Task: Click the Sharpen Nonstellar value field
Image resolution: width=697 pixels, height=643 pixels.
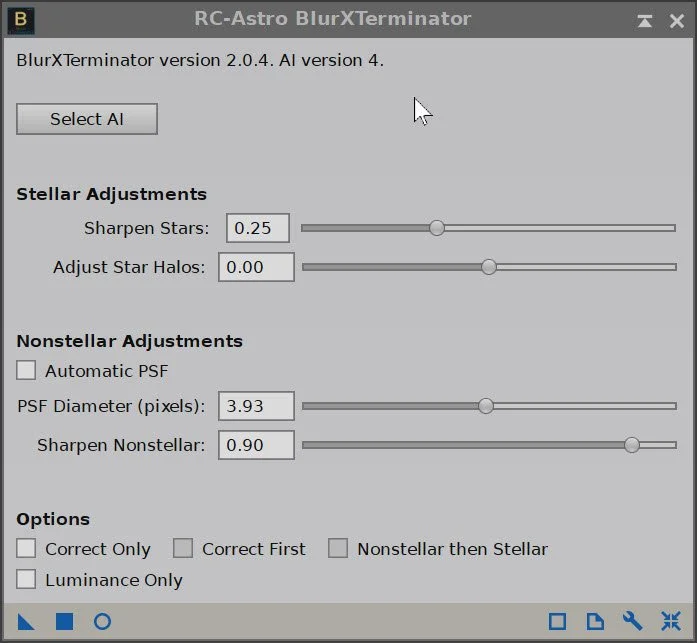Action: [256, 445]
